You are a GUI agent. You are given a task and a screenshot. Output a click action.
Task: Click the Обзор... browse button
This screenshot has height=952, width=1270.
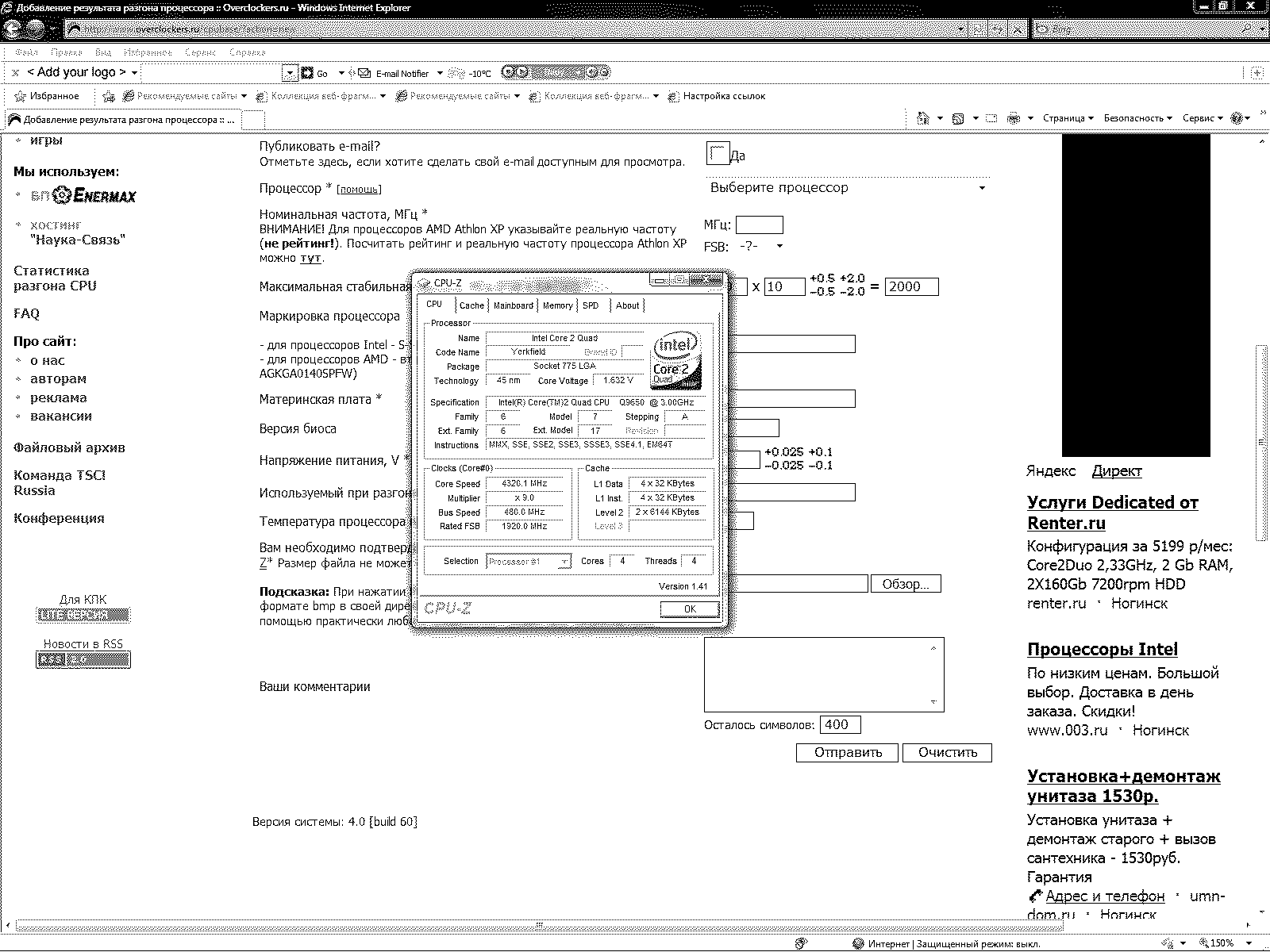click(906, 585)
